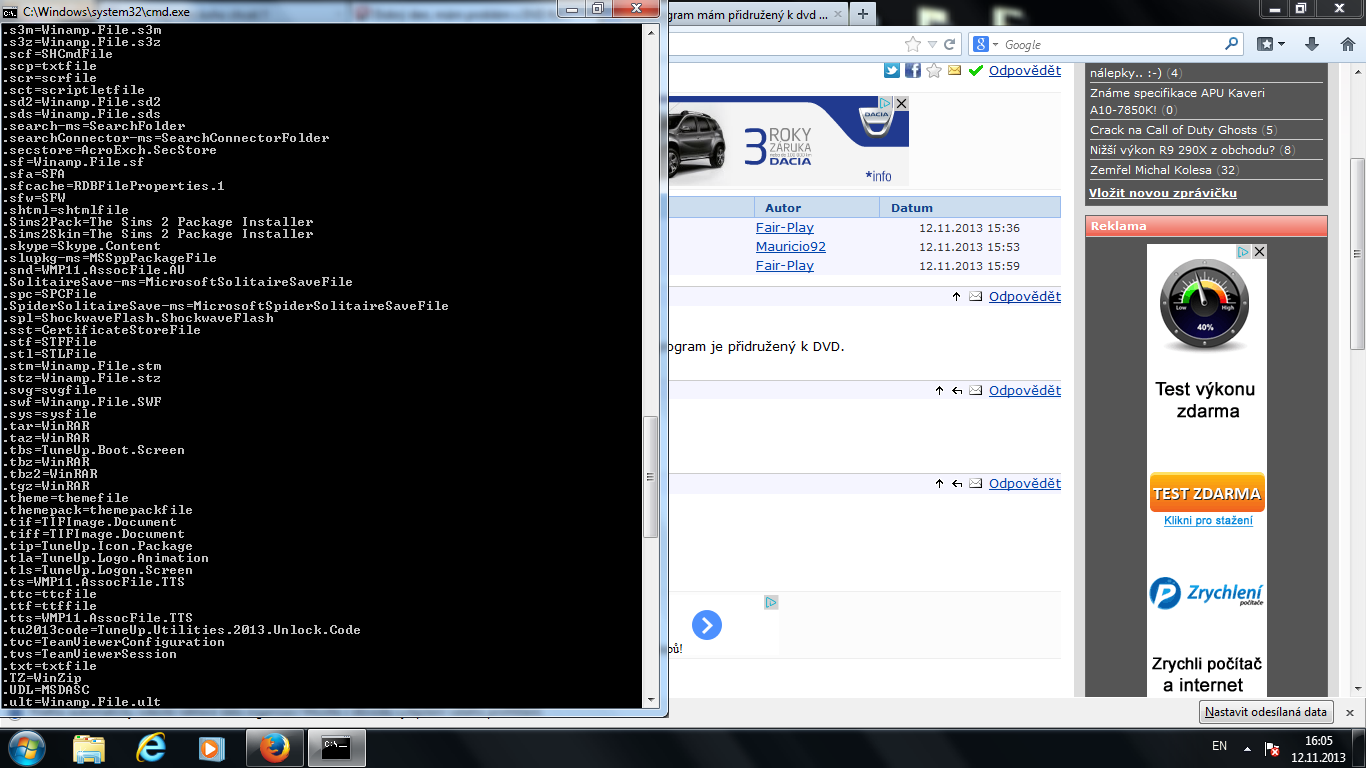Close the 'přidružený k dvd' tab
This screenshot has height=768, width=1366.
point(836,13)
